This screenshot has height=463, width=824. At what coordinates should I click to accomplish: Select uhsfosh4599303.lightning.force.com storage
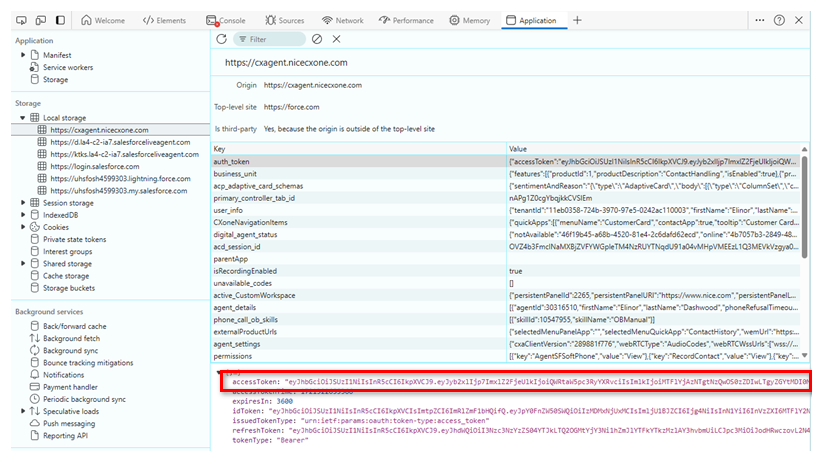(120, 179)
